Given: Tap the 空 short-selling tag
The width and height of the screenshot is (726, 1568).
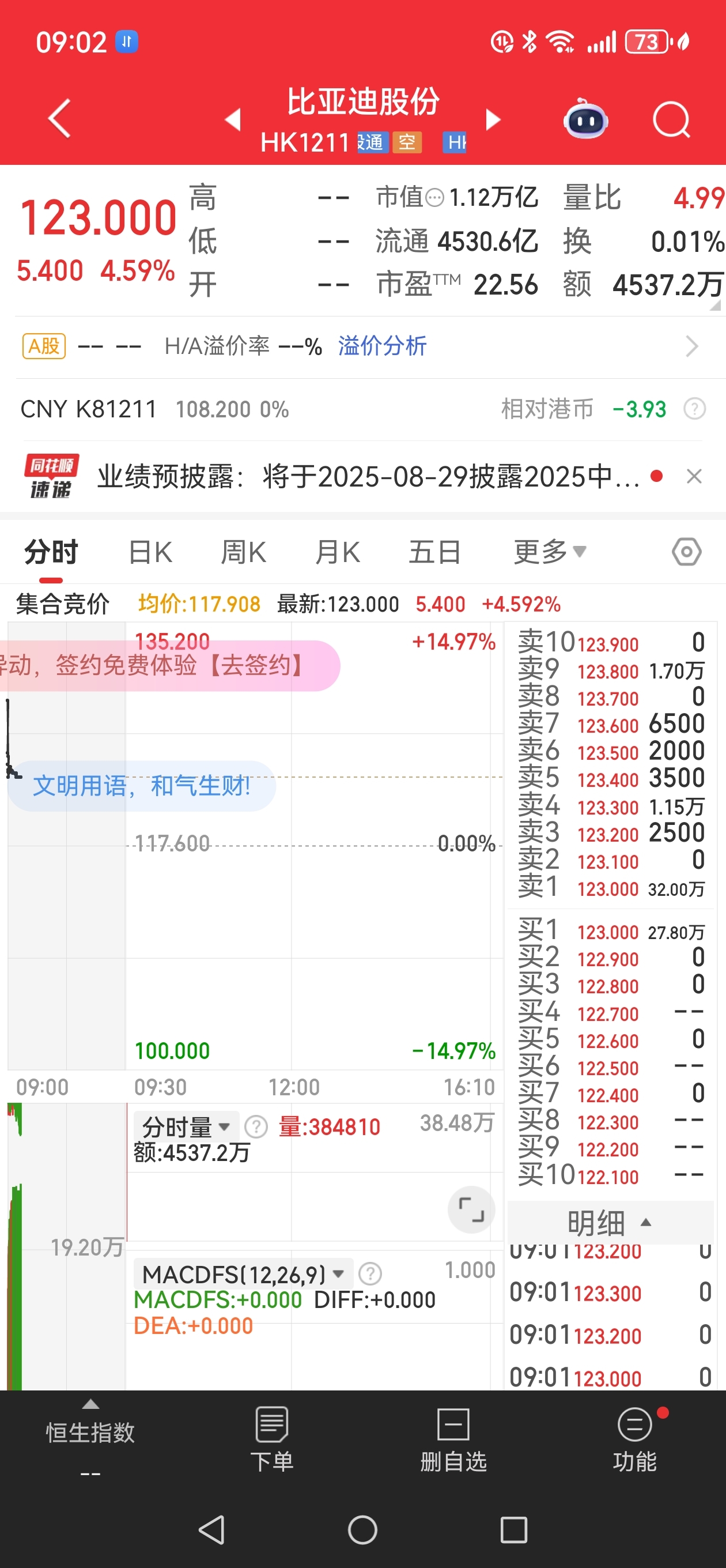Looking at the screenshot, I should (407, 142).
